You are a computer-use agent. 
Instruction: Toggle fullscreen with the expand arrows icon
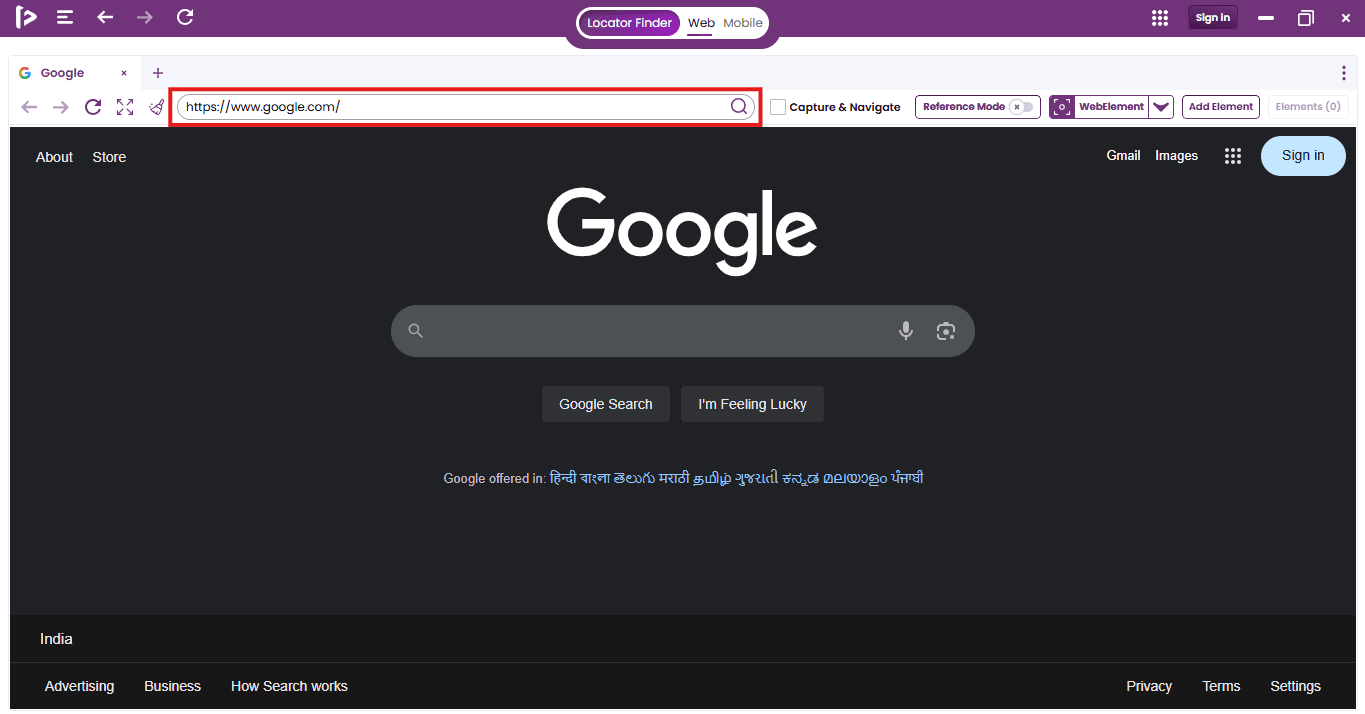coord(125,107)
